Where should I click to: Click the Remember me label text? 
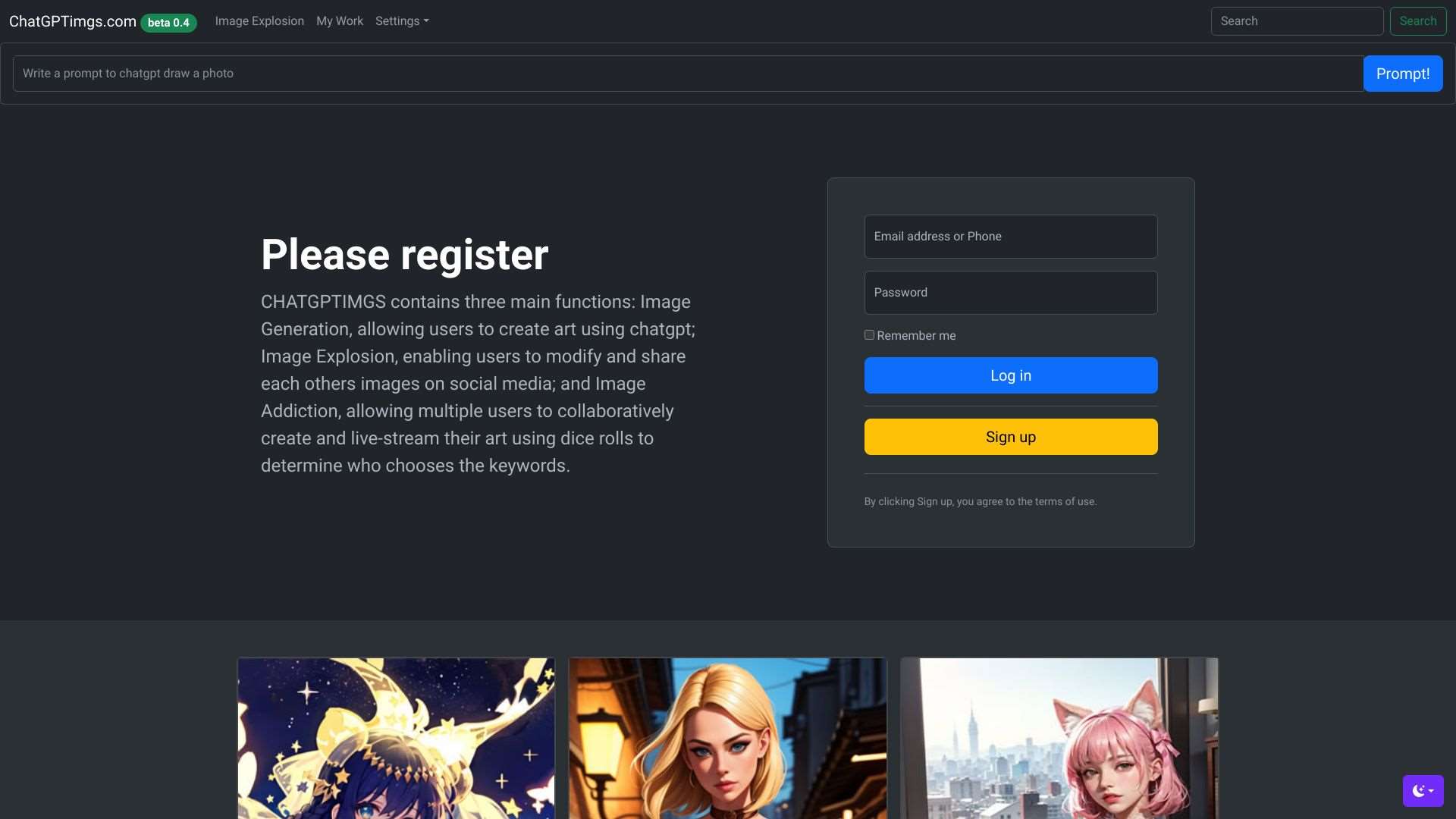(916, 336)
